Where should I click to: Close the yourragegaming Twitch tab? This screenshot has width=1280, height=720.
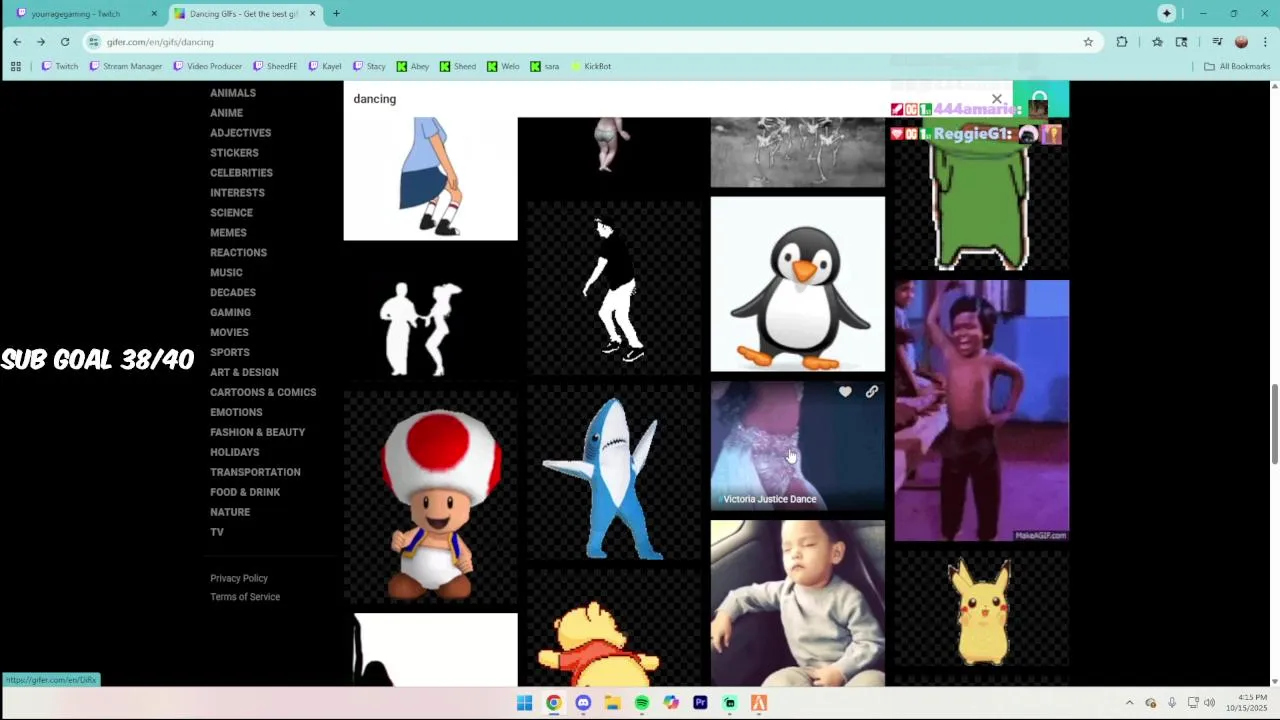[154, 14]
